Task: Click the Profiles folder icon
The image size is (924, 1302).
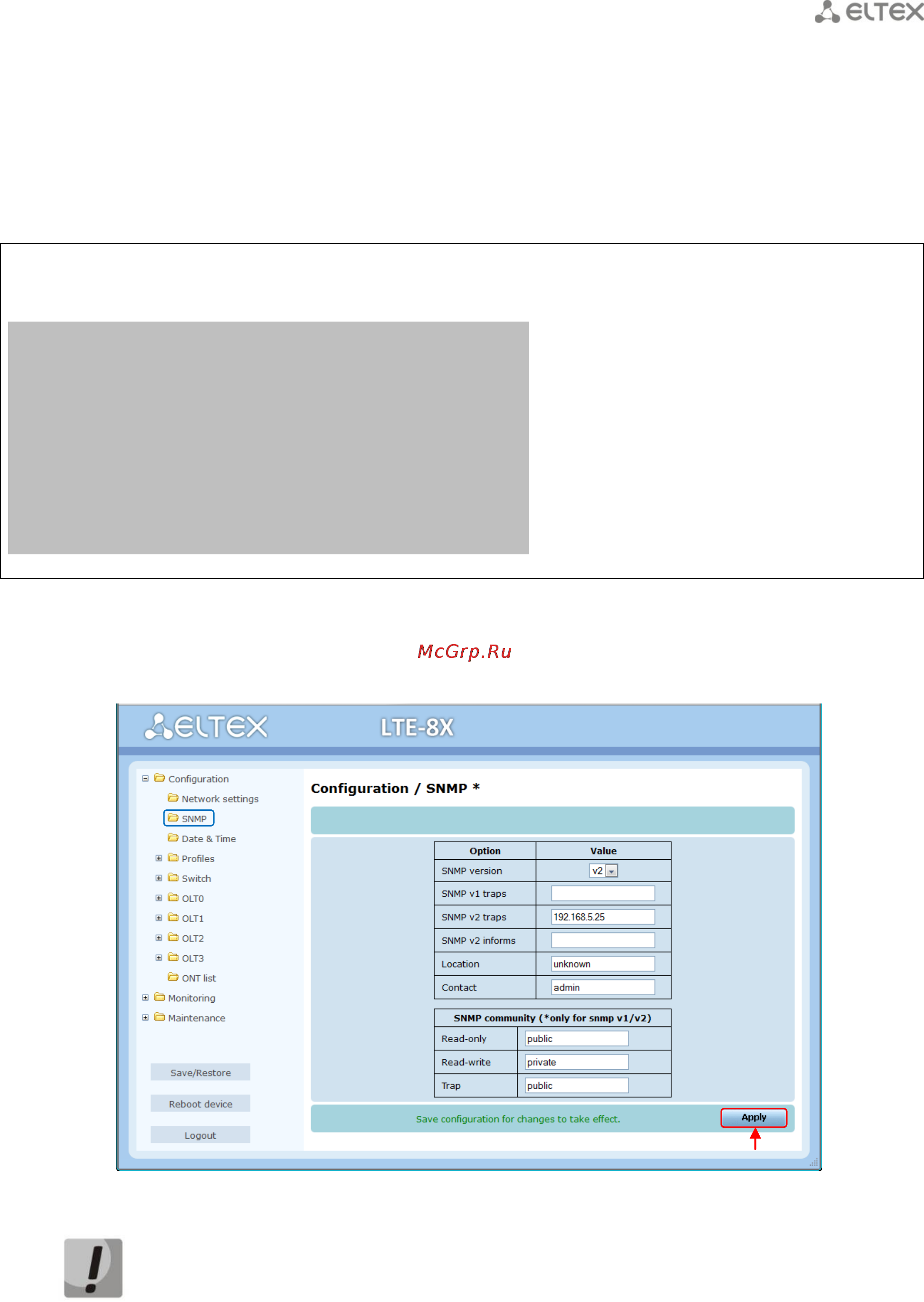Action: (x=173, y=857)
